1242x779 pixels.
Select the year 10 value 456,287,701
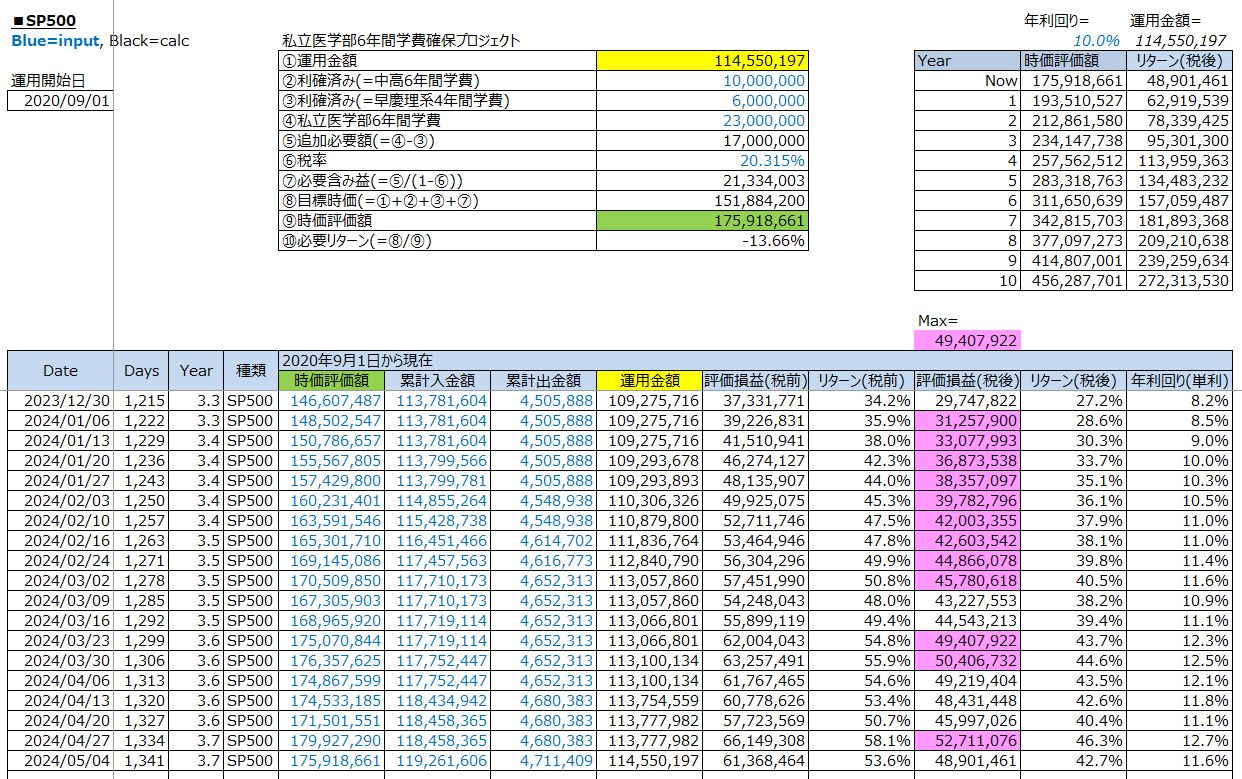1073,281
